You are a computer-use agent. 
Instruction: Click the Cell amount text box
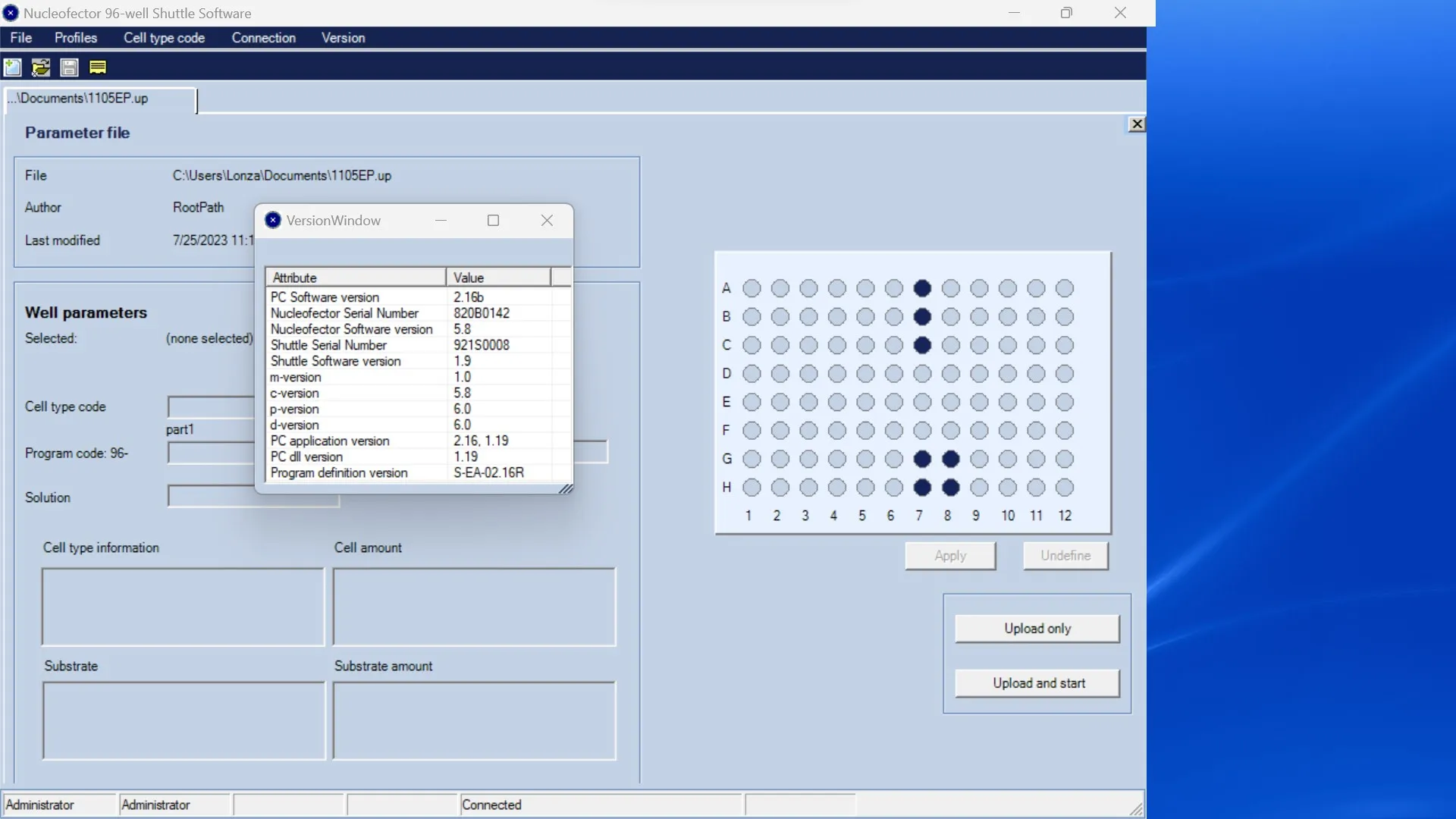(x=474, y=607)
